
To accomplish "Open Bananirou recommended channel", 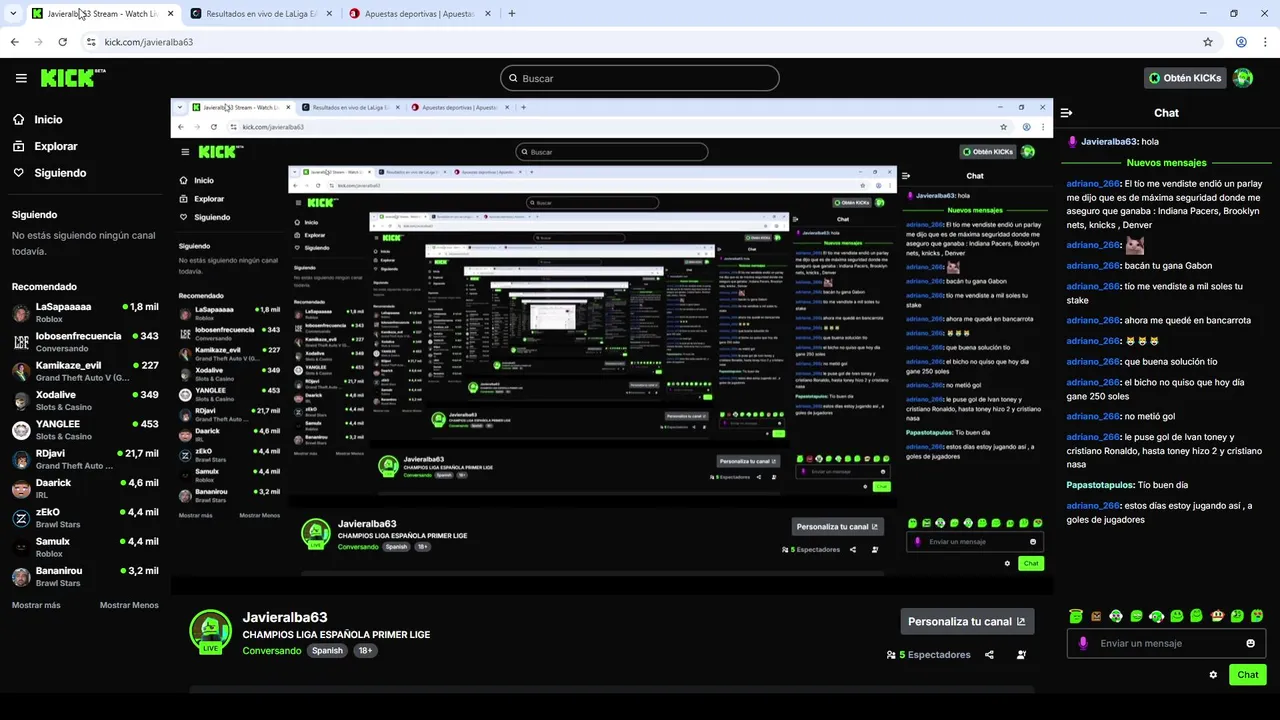I will pos(85,576).
